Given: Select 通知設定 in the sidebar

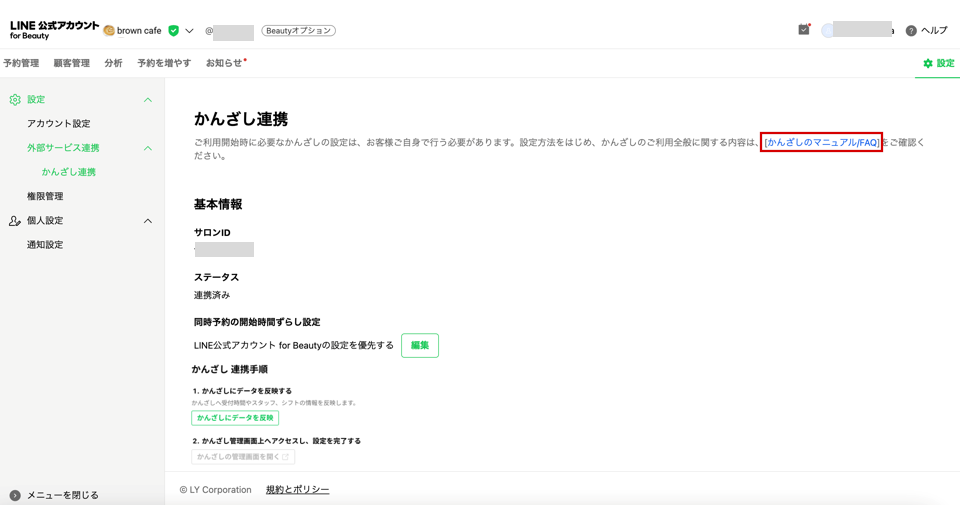Looking at the screenshot, I should (45, 245).
